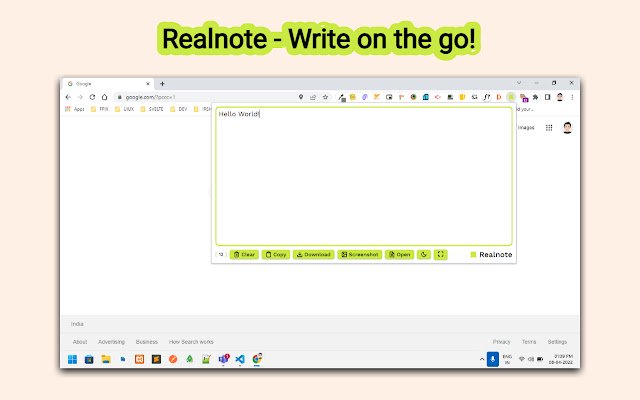The width and height of the screenshot is (640, 400).
Task: Open How Search works link
Action: pyautogui.click(x=191, y=342)
